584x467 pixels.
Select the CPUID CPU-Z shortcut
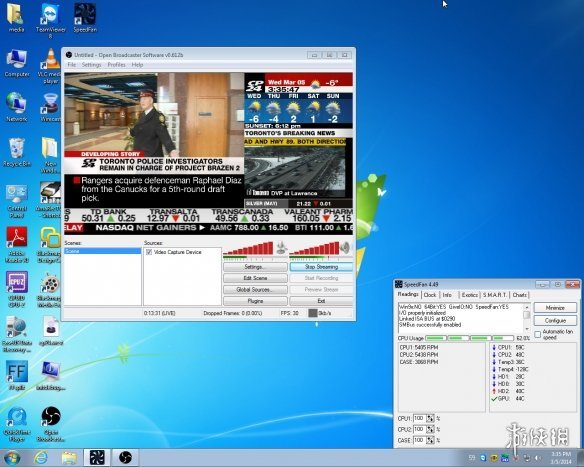click(17, 289)
